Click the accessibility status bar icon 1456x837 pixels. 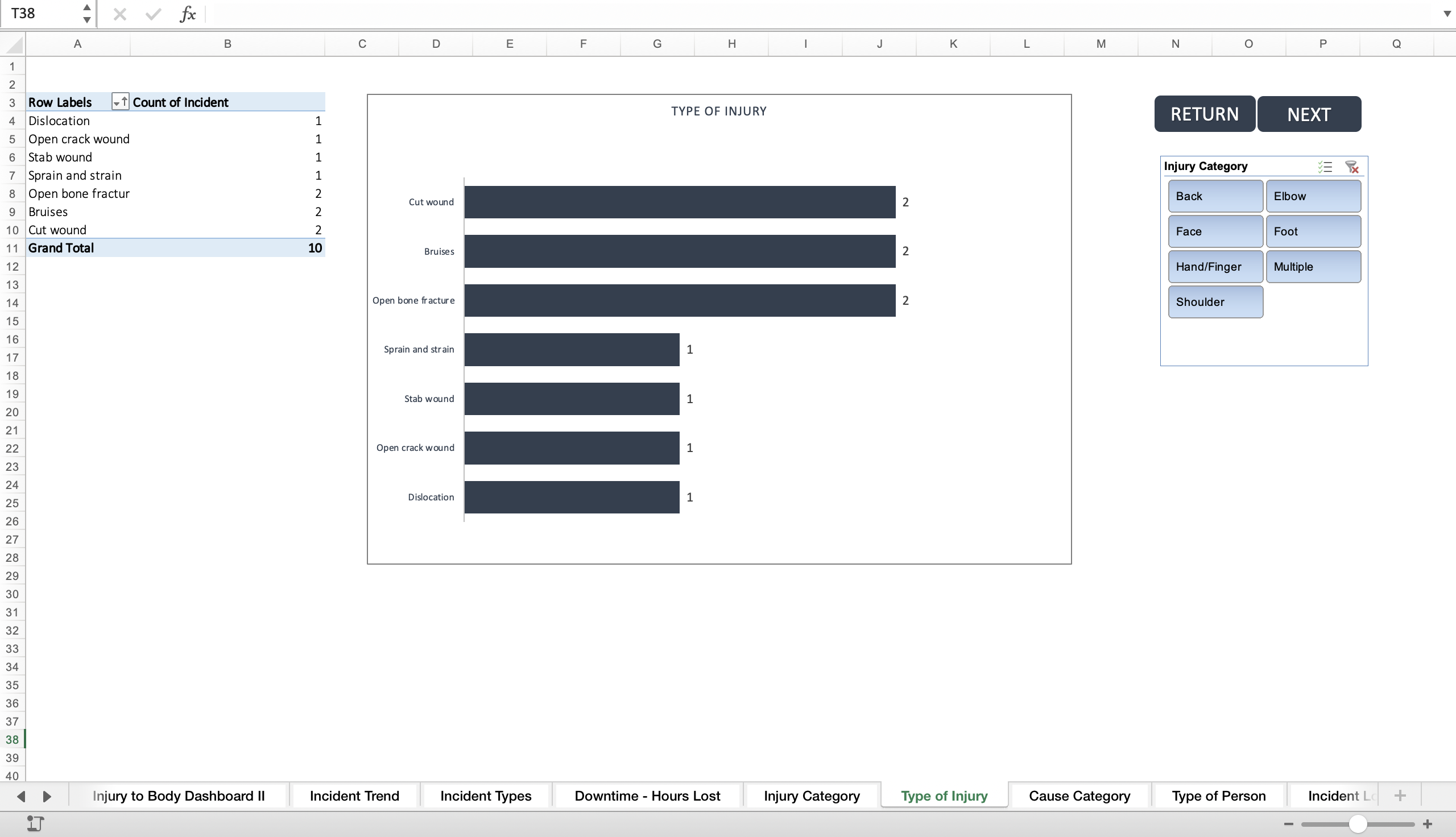(35, 823)
